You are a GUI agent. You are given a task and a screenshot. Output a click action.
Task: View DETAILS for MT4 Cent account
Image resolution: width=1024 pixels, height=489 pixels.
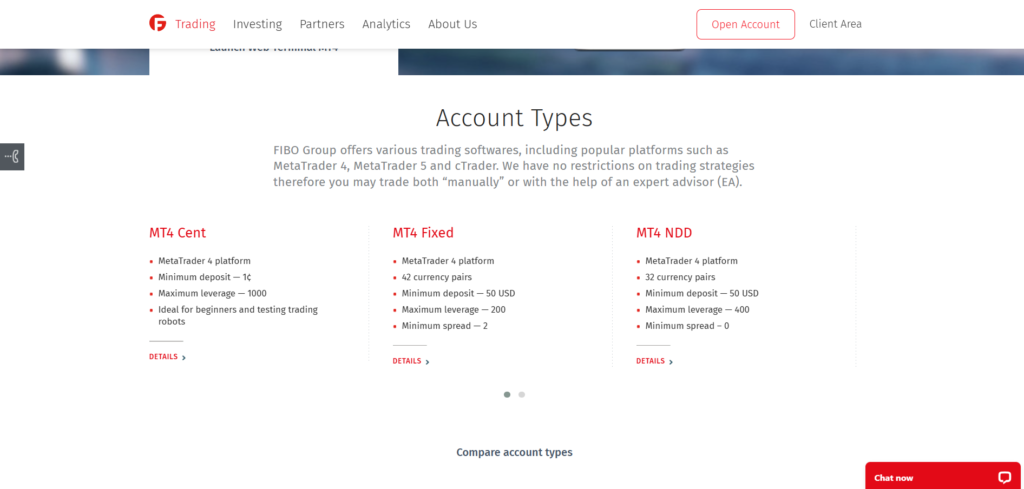coord(163,357)
